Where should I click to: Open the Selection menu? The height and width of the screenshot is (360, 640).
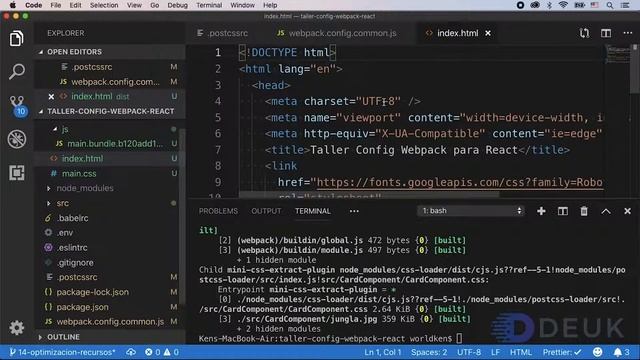pos(104,5)
